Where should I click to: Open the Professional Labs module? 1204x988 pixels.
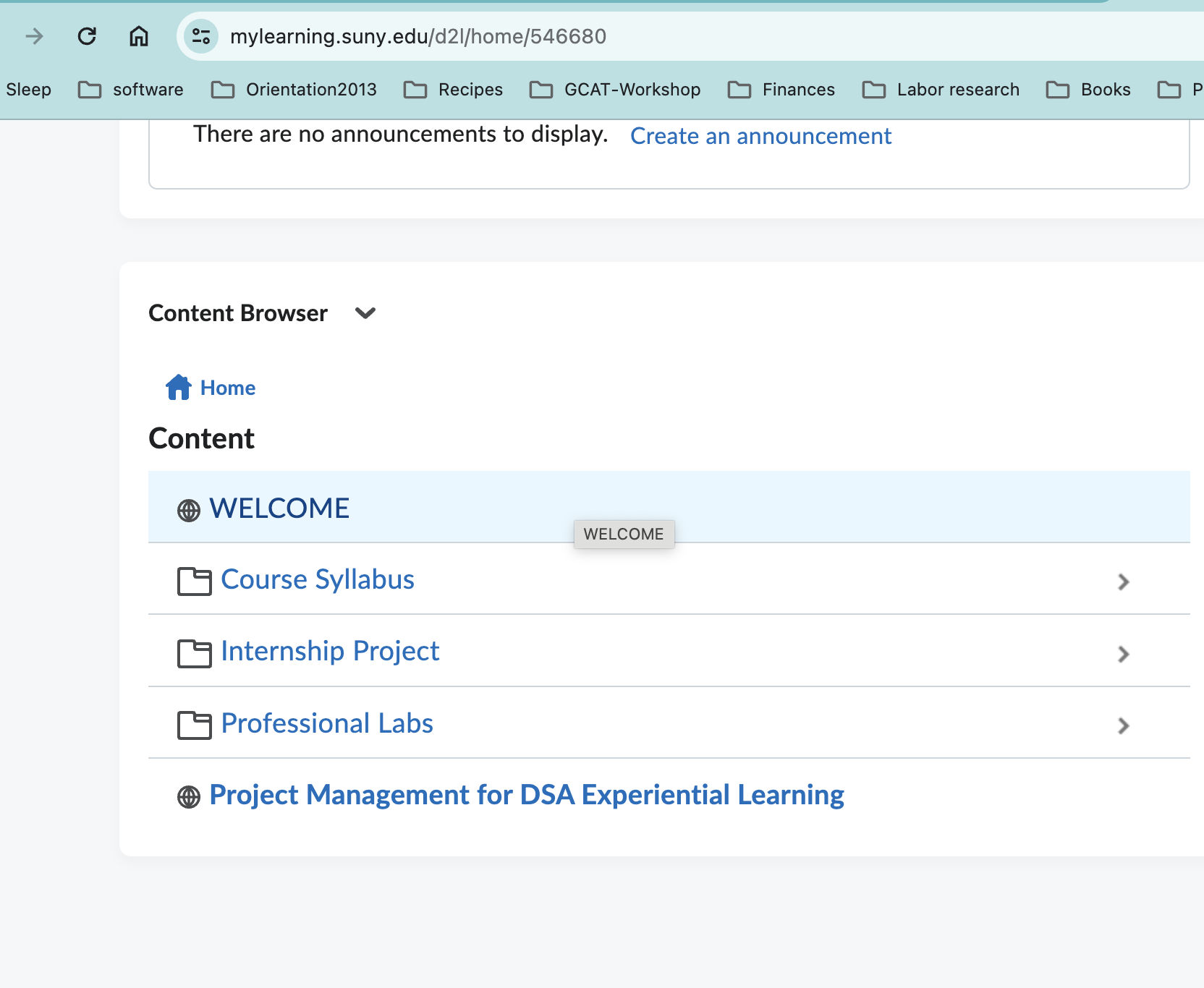(327, 723)
